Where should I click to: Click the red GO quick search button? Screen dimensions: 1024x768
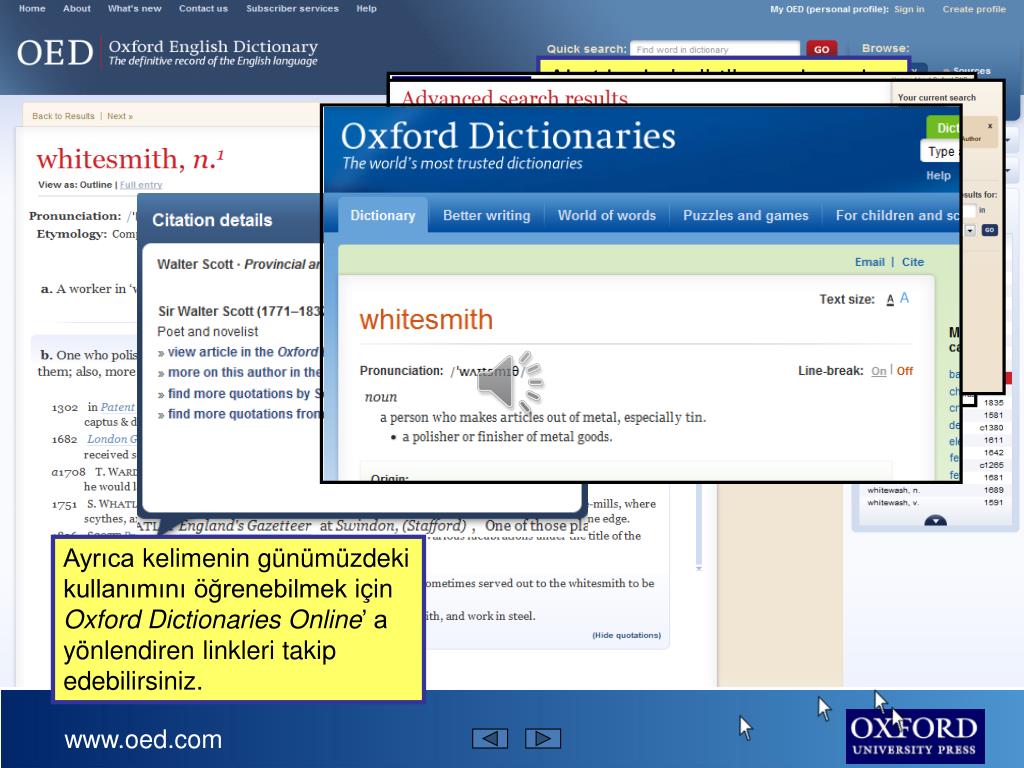click(822, 49)
